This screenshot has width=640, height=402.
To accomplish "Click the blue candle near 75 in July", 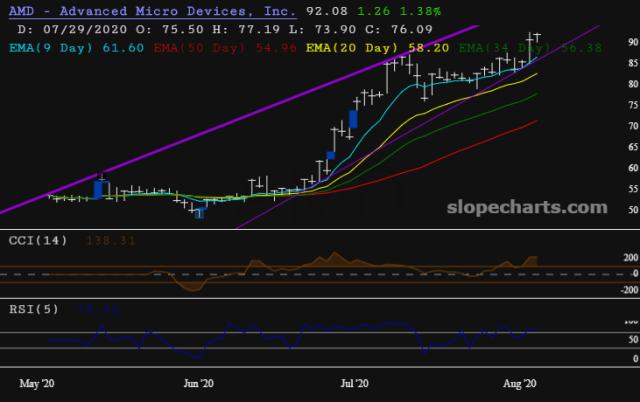I will 353,119.
